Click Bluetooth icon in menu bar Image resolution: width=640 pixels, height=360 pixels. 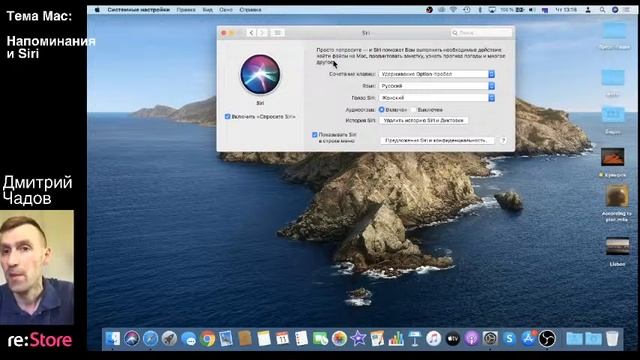click(x=480, y=9)
